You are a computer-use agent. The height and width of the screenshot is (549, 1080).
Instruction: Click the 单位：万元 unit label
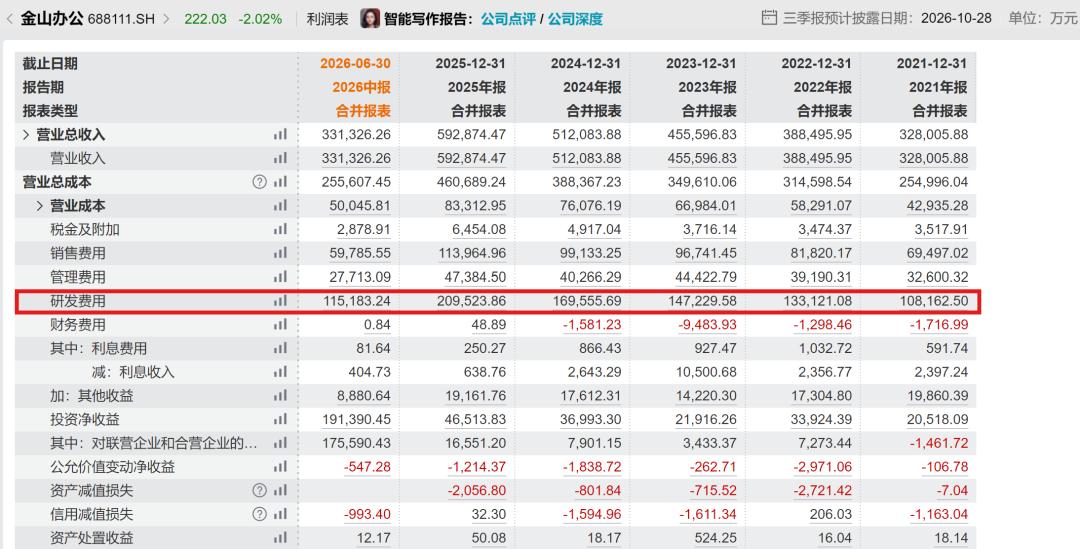pos(1042,18)
